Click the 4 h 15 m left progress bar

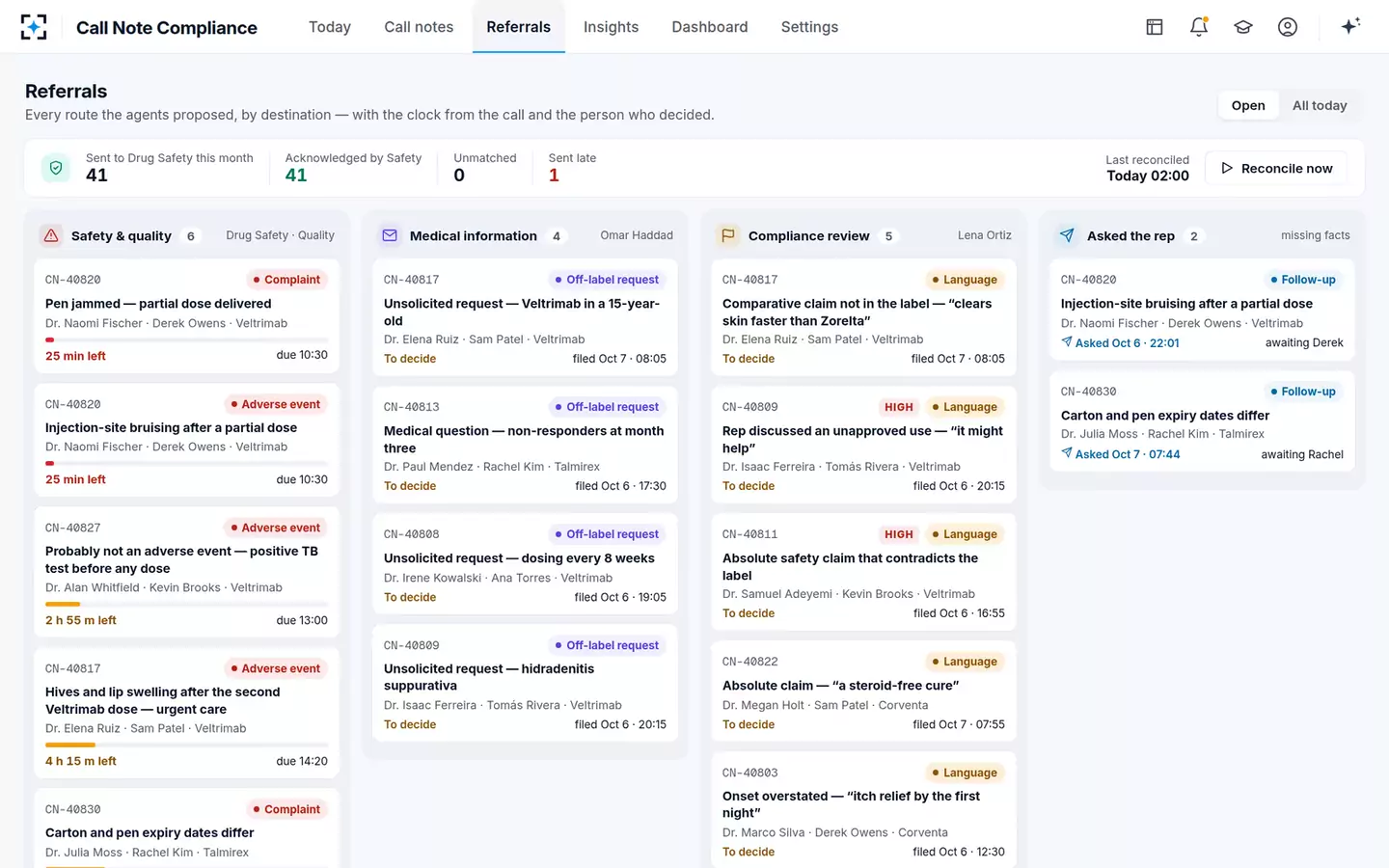pyautogui.click(x=186, y=745)
